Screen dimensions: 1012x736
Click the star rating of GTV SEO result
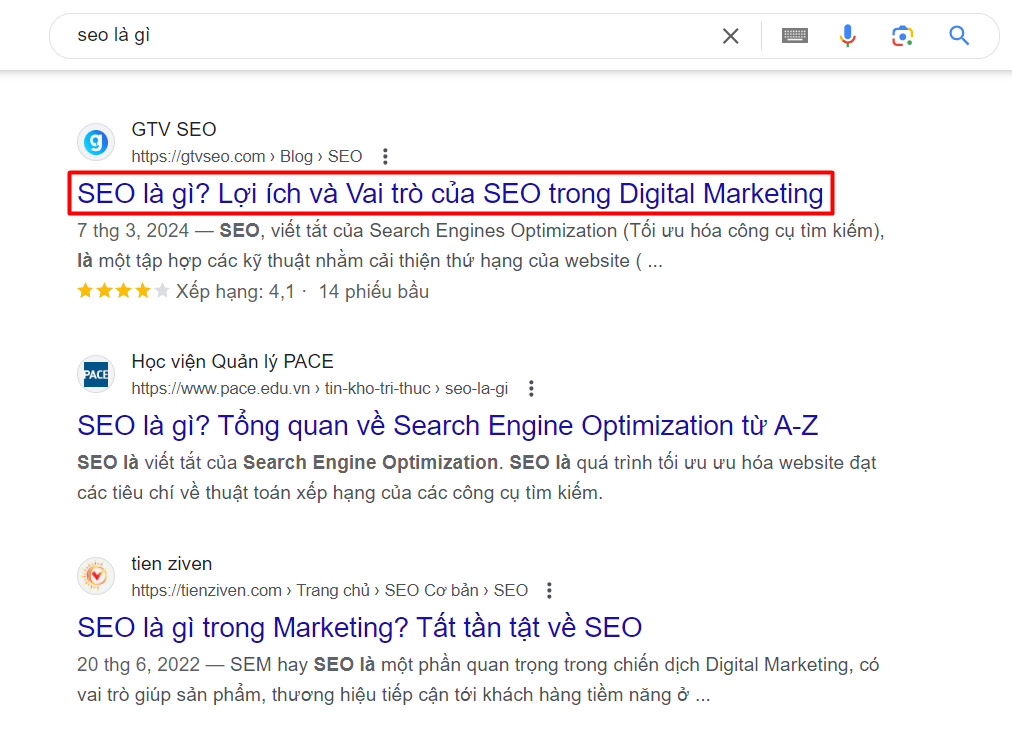(123, 292)
